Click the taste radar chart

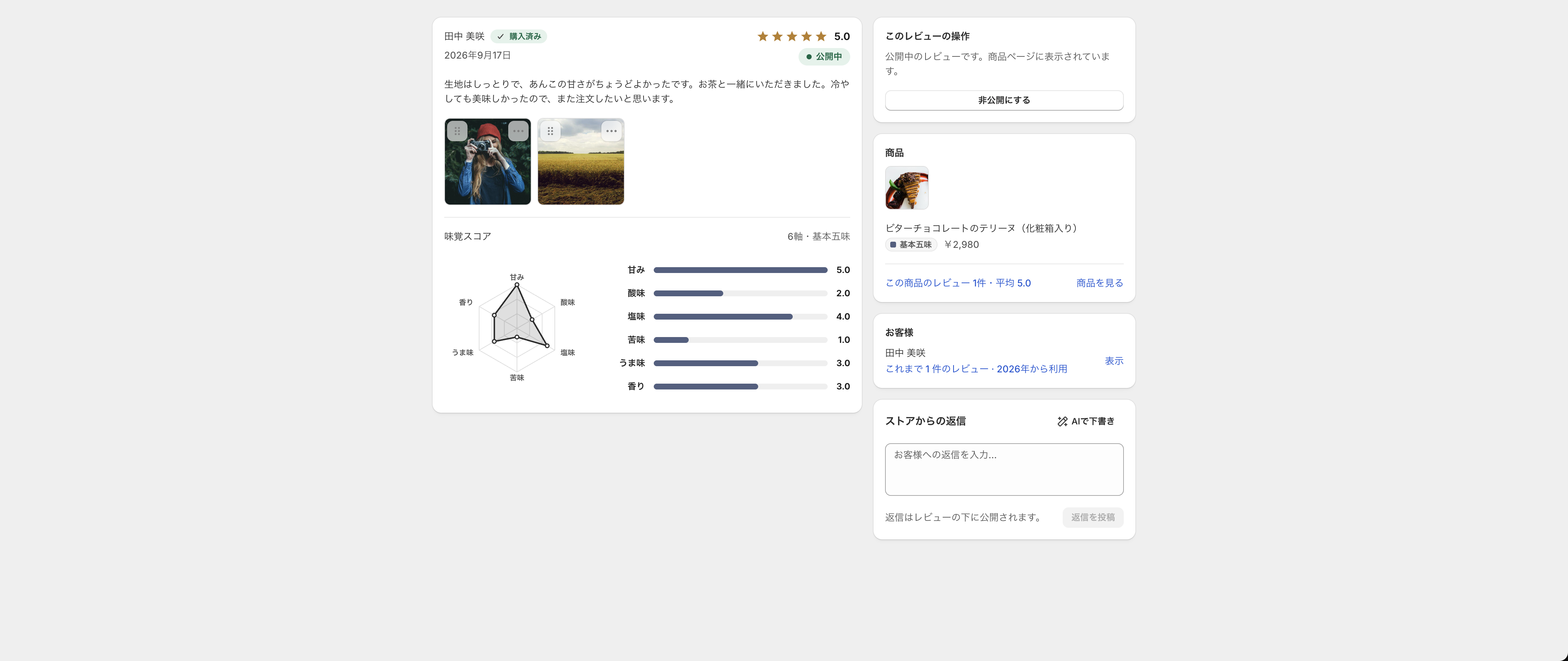pyautogui.click(x=516, y=328)
